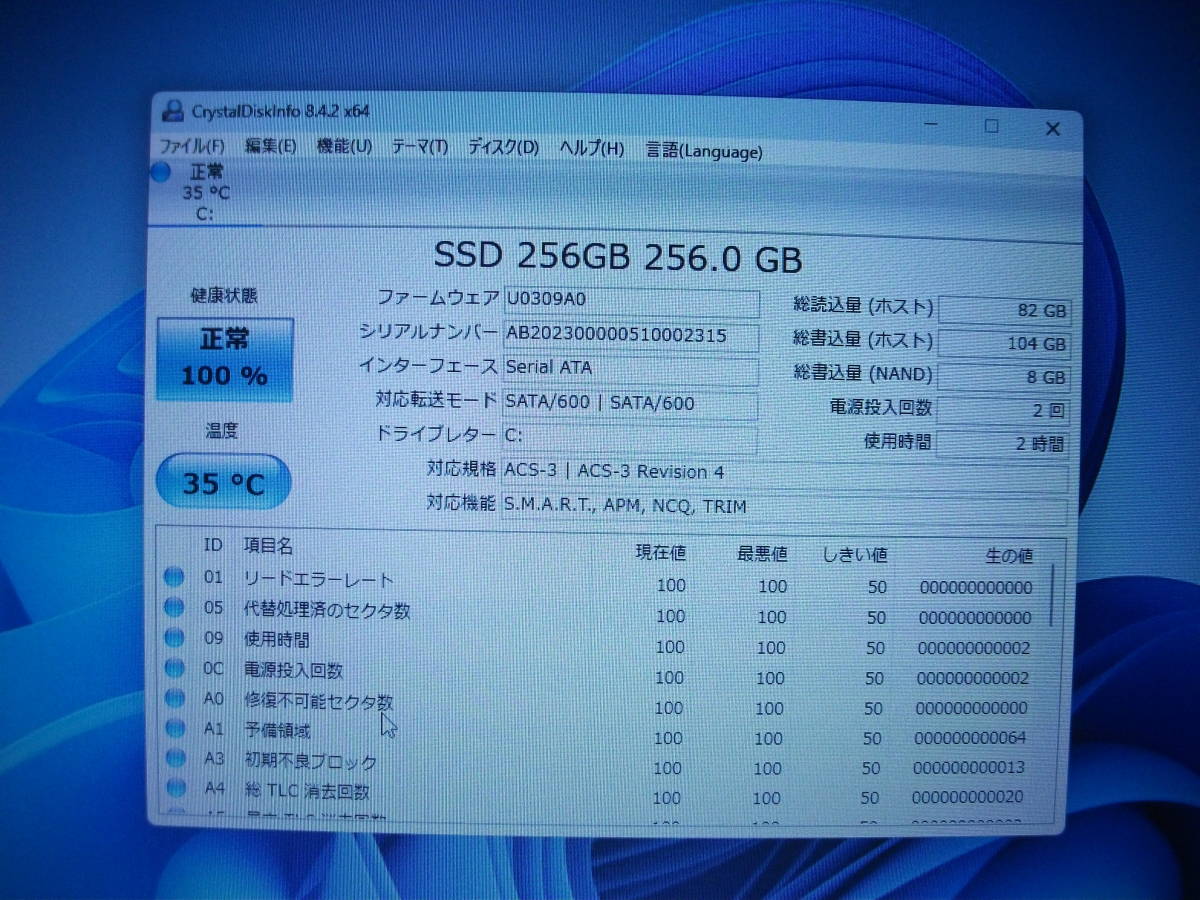Click the 最悪値 column header
This screenshot has height=900, width=1200.
pos(762,553)
